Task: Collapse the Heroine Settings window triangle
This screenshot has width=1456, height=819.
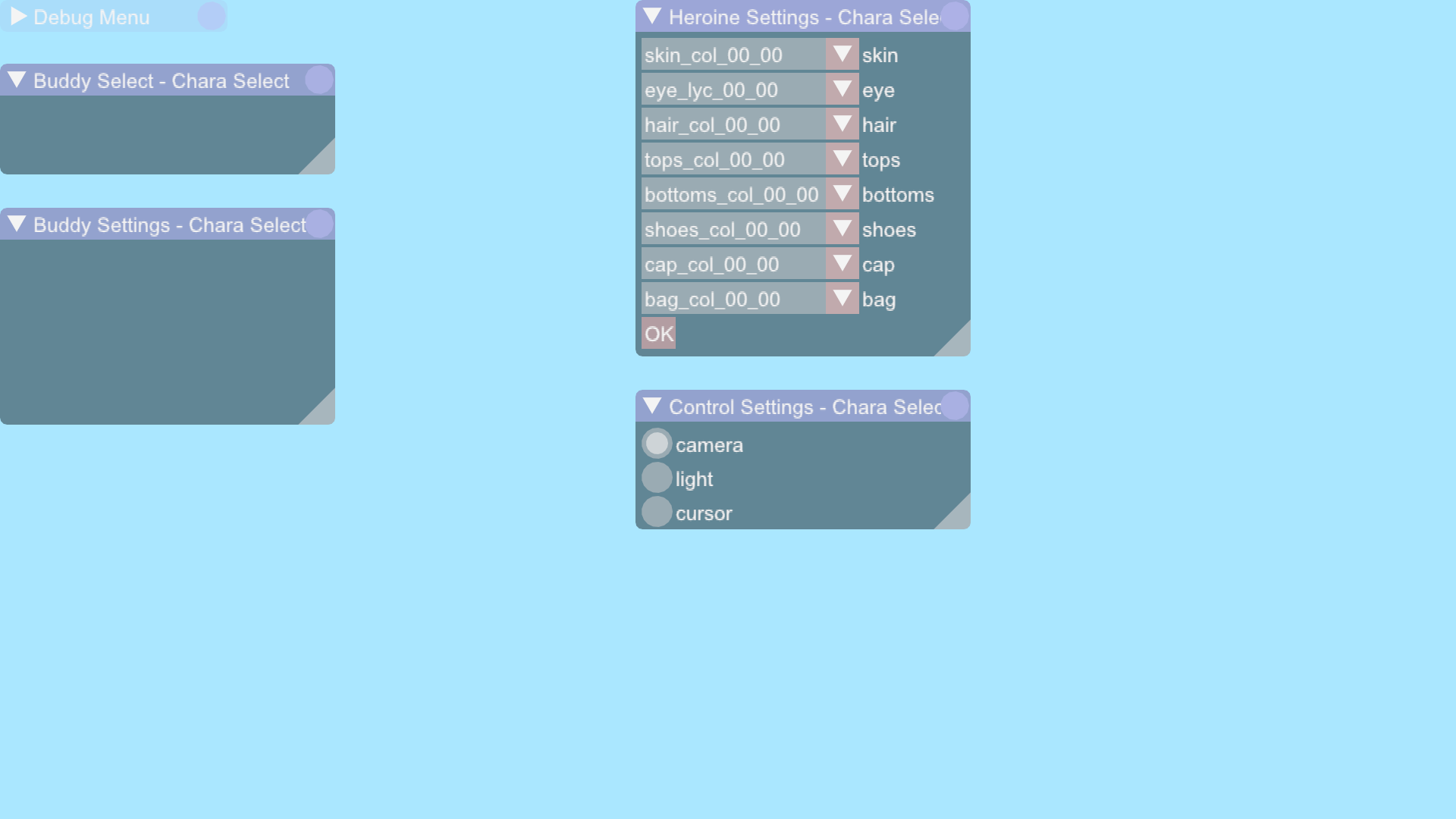Action: pos(652,16)
